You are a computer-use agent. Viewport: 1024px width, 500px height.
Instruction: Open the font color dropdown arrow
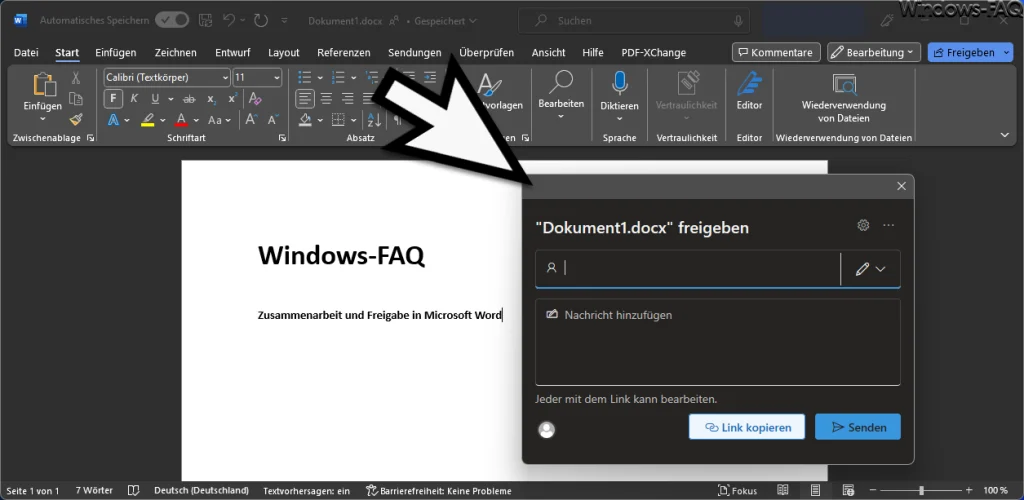coord(196,121)
